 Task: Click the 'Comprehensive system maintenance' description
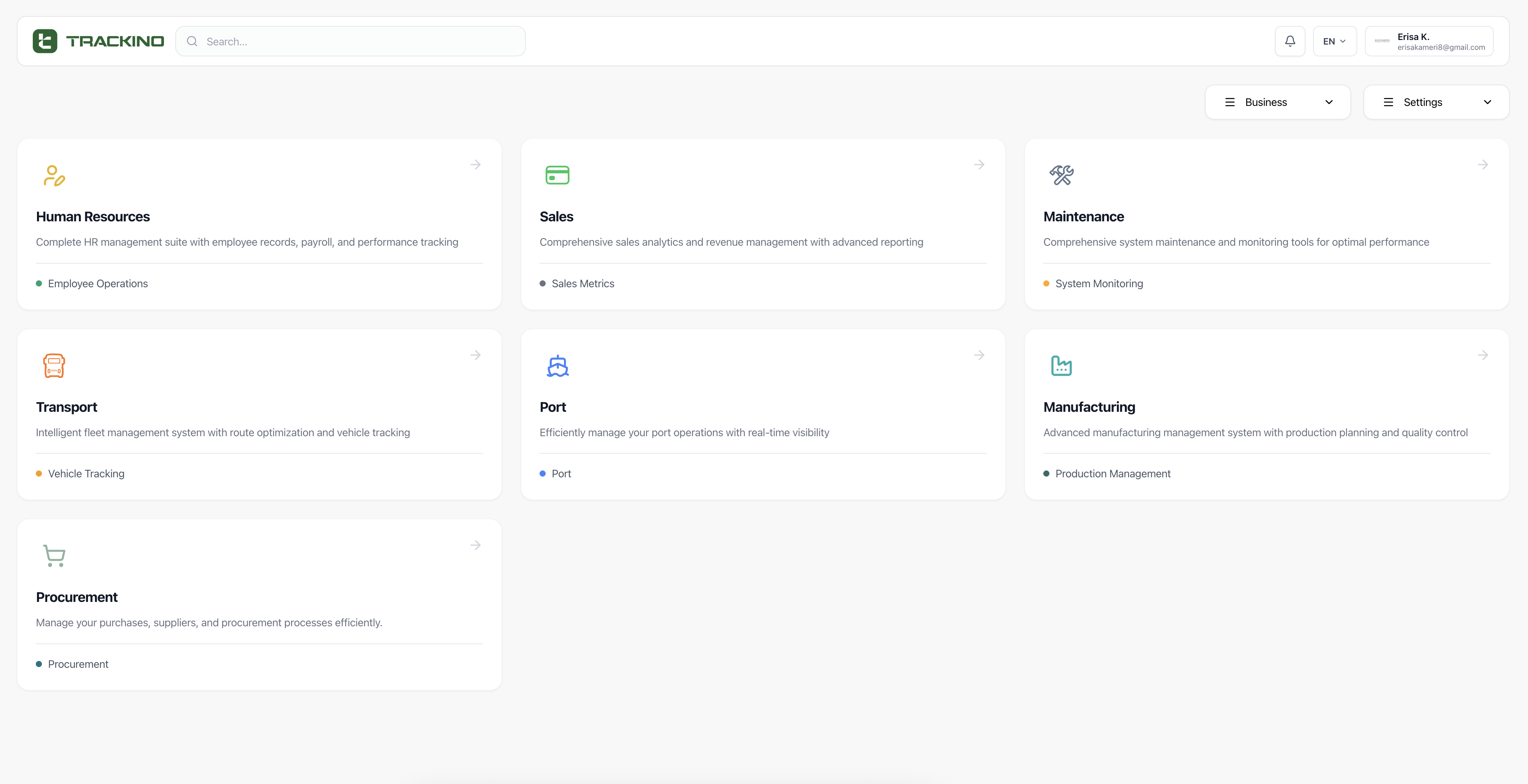pyautogui.click(x=1236, y=242)
